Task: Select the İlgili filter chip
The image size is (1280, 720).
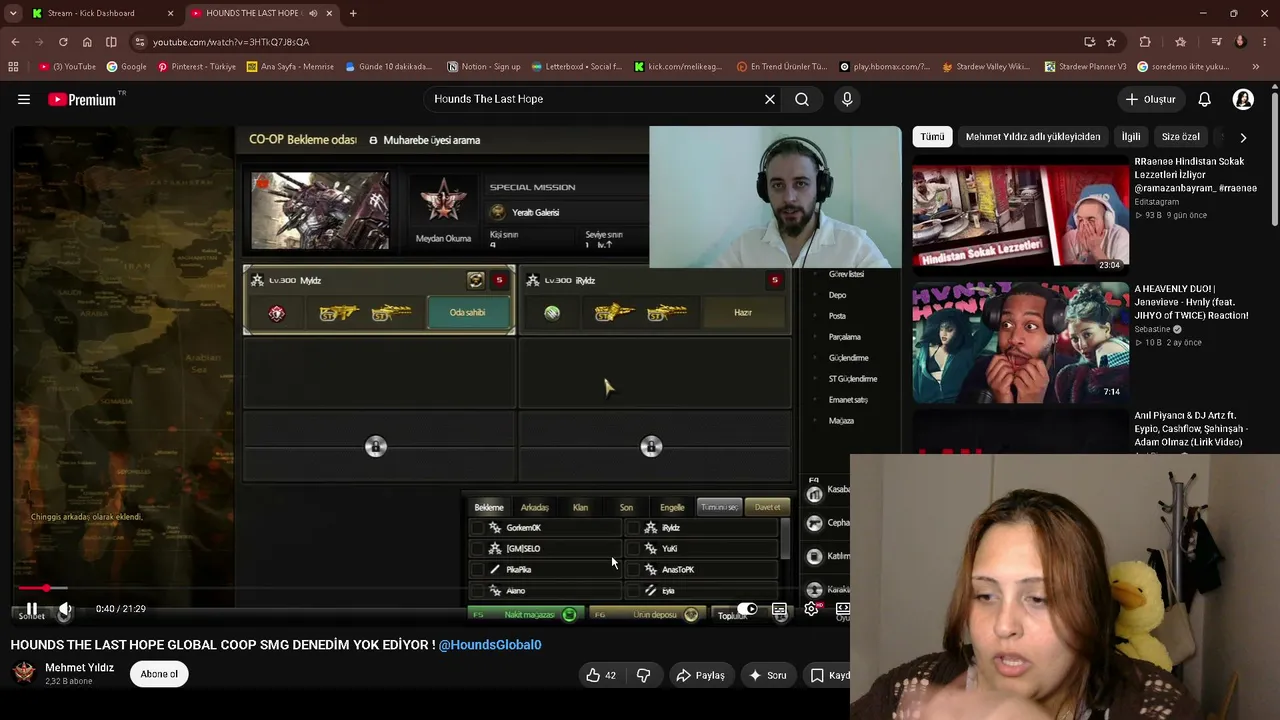Action: click(x=1131, y=137)
